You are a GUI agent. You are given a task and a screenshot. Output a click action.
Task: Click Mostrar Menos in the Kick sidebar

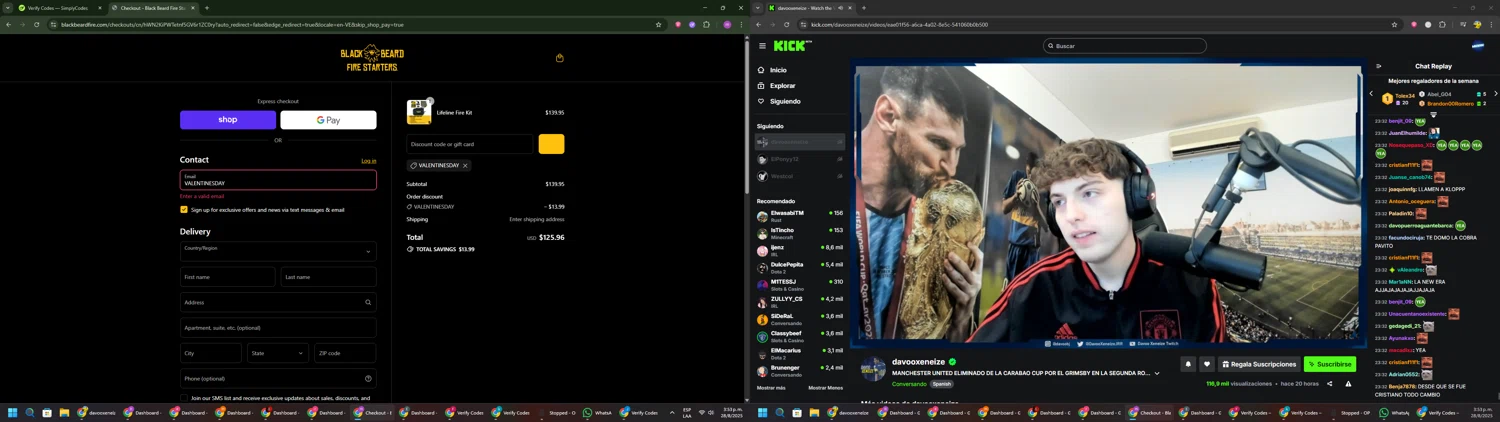pyautogui.click(x=825, y=388)
